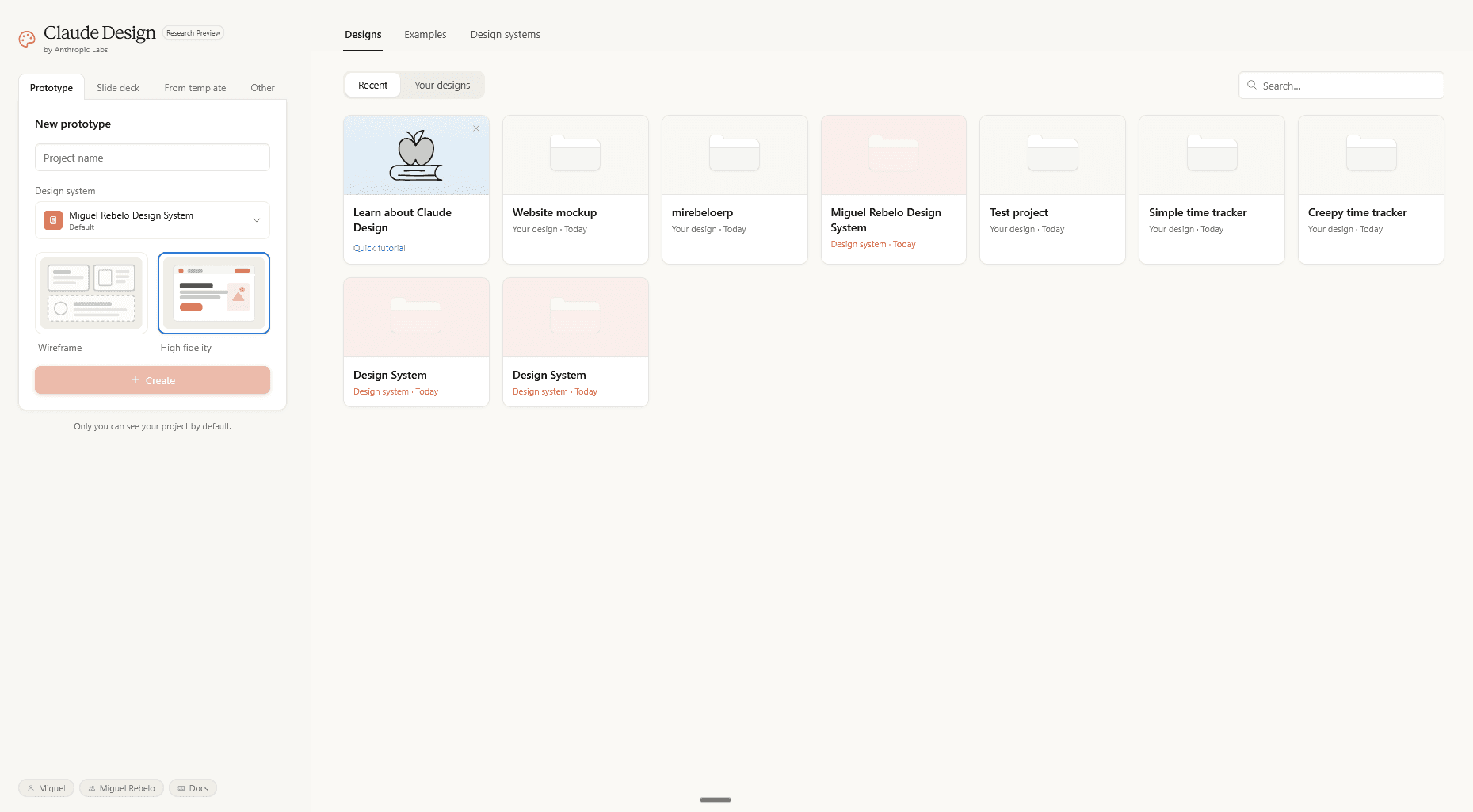This screenshot has width=1473, height=812.
Task: Open the Docs link
Action: [193, 788]
